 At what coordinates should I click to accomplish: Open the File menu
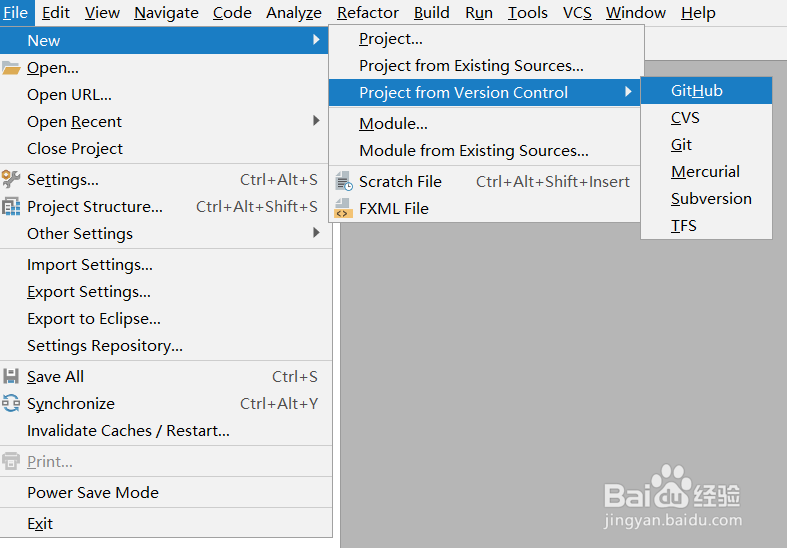(x=17, y=13)
